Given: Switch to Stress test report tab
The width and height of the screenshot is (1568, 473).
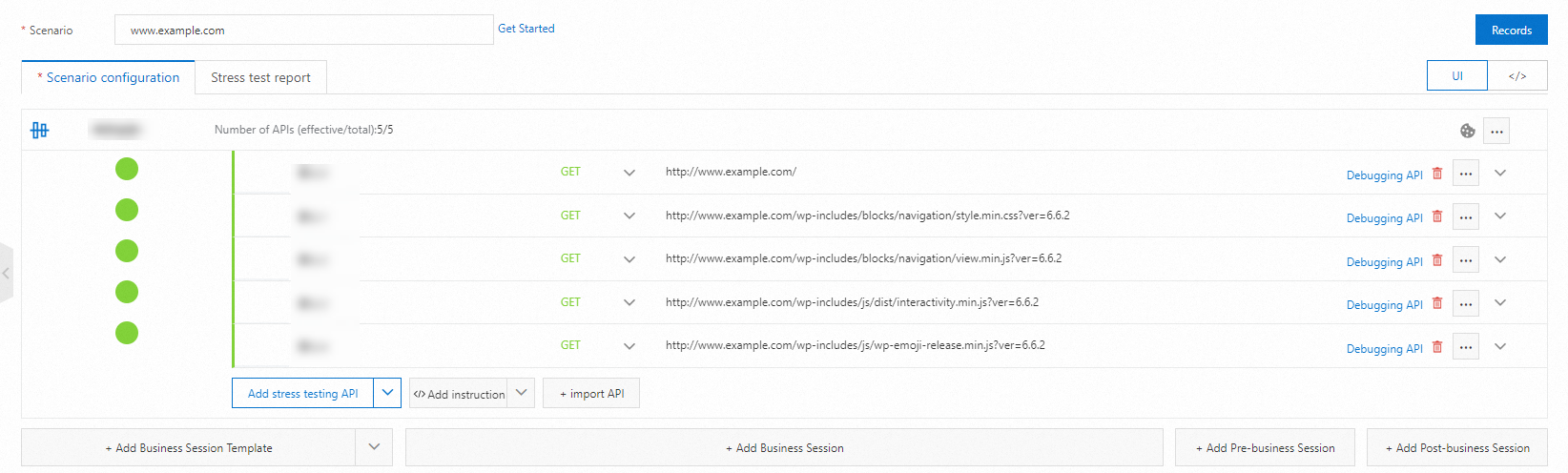Looking at the screenshot, I should click(x=260, y=77).
